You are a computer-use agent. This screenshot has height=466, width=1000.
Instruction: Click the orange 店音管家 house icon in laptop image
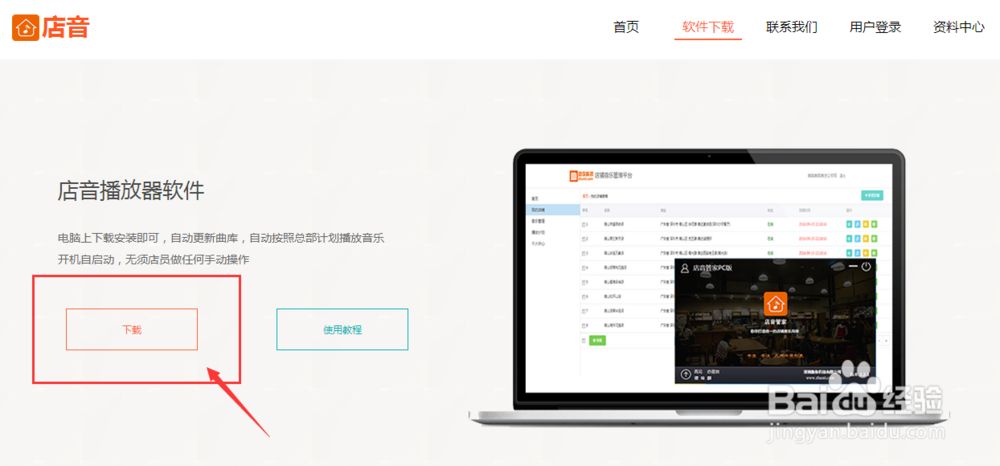776,304
